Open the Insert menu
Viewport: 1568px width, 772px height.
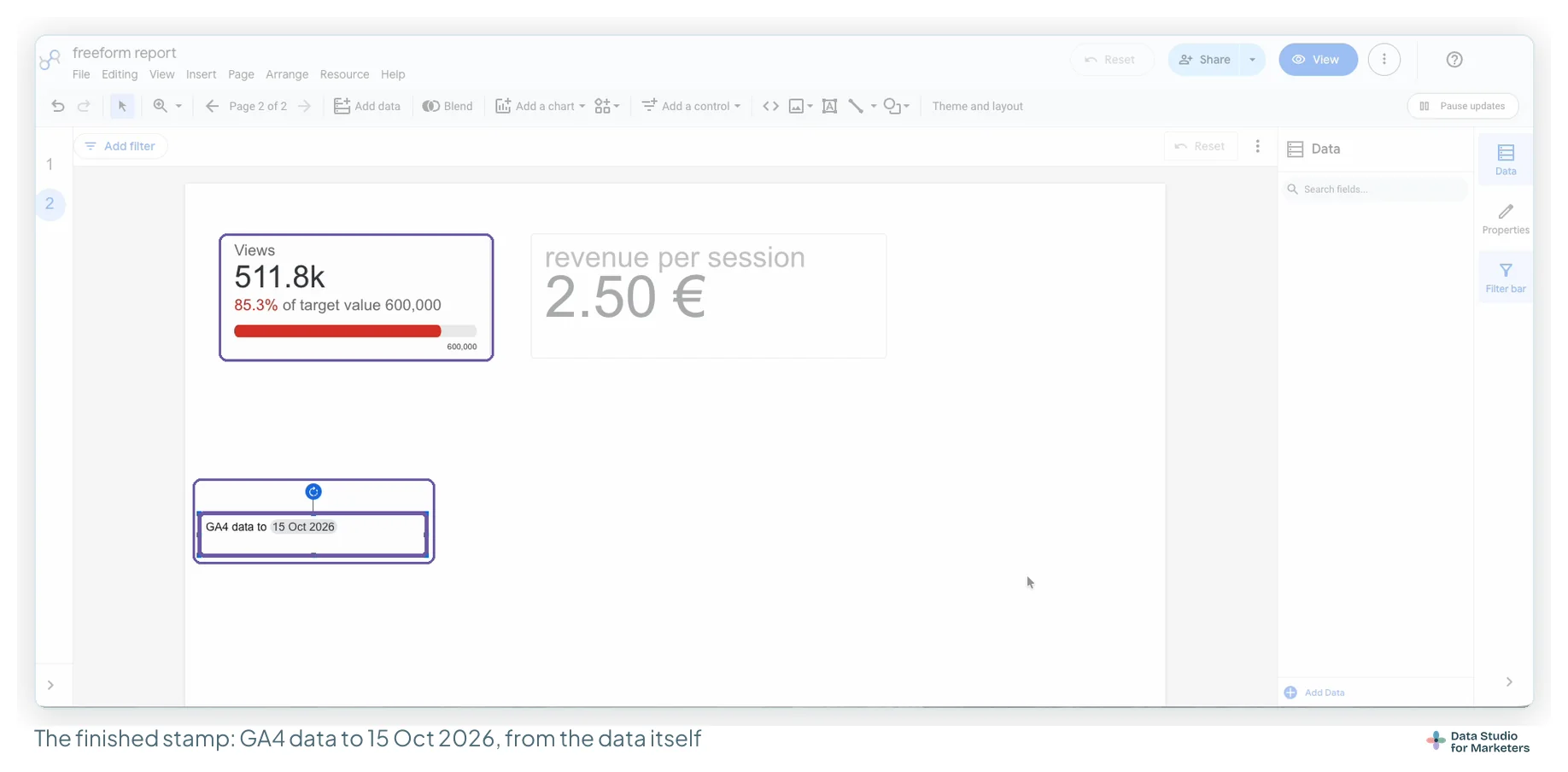(201, 74)
